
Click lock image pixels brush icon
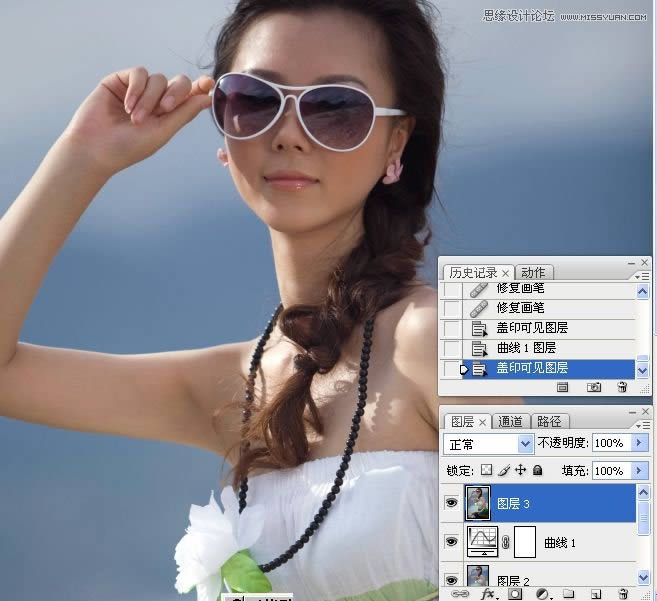pos(504,470)
